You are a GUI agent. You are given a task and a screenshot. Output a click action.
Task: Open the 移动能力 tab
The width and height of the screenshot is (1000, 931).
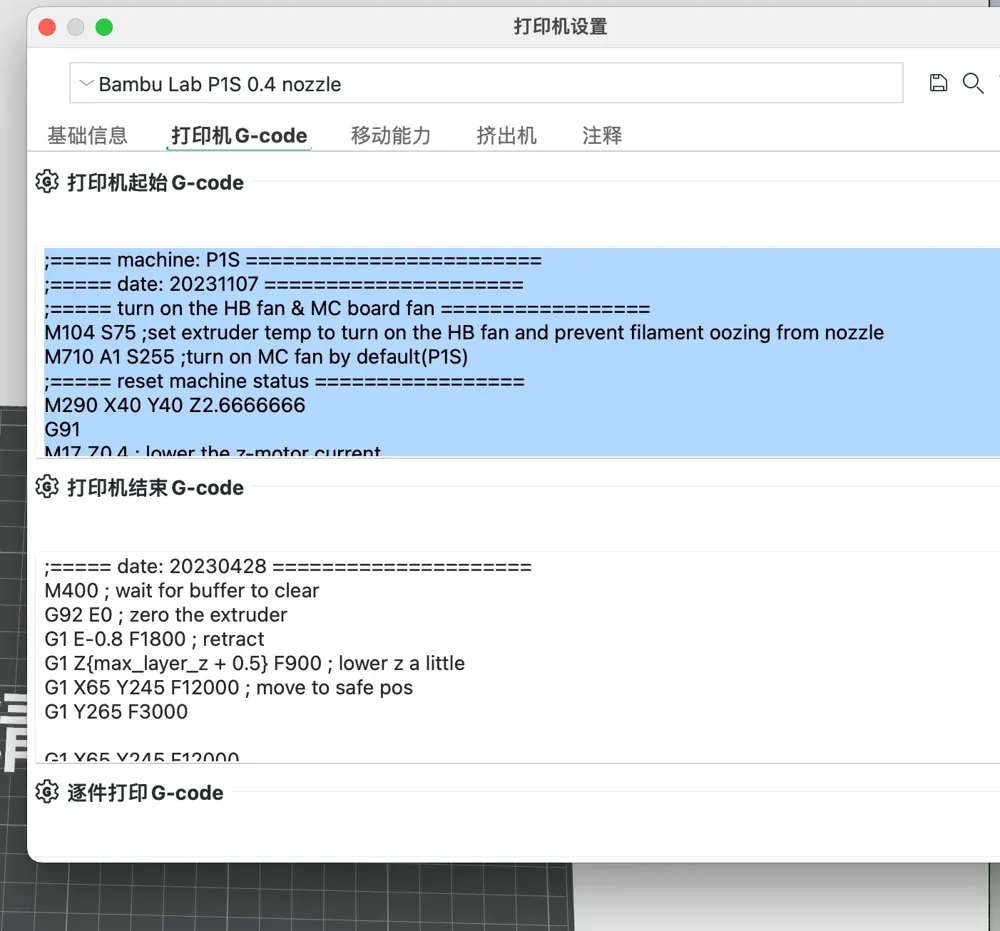click(x=390, y=135)
